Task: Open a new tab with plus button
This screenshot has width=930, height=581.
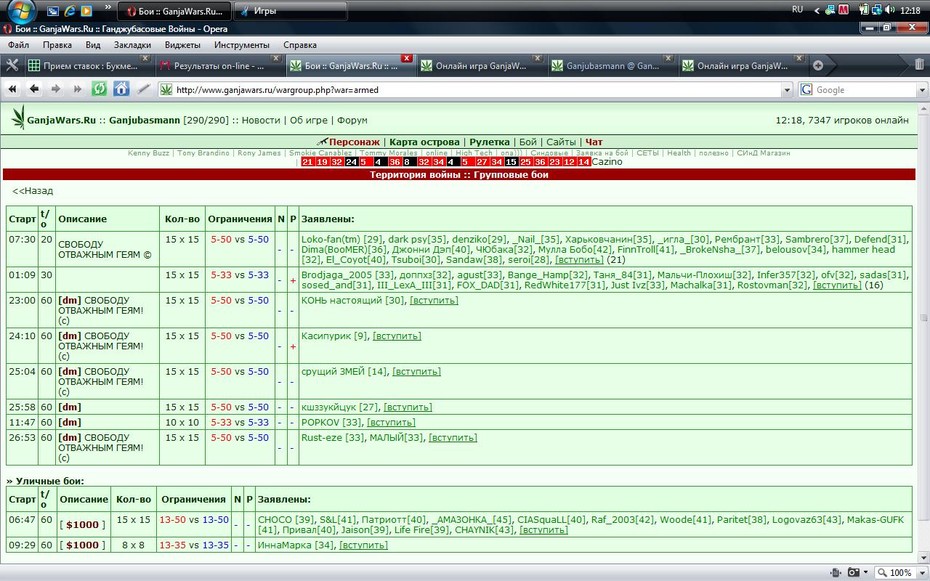Action: tap(818, 66)
